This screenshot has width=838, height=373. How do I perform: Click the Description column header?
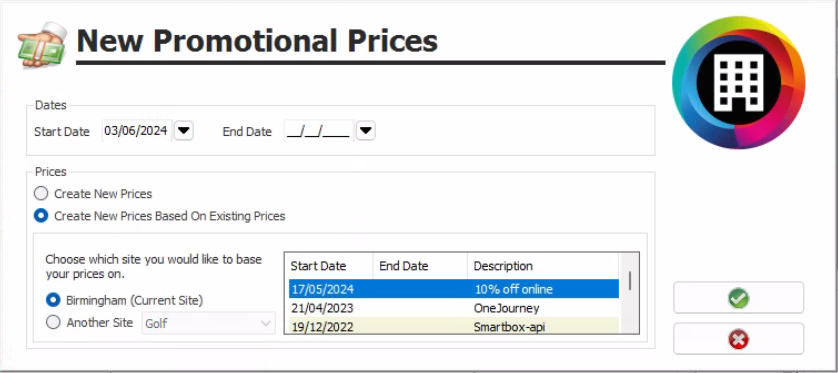point(543,266)
